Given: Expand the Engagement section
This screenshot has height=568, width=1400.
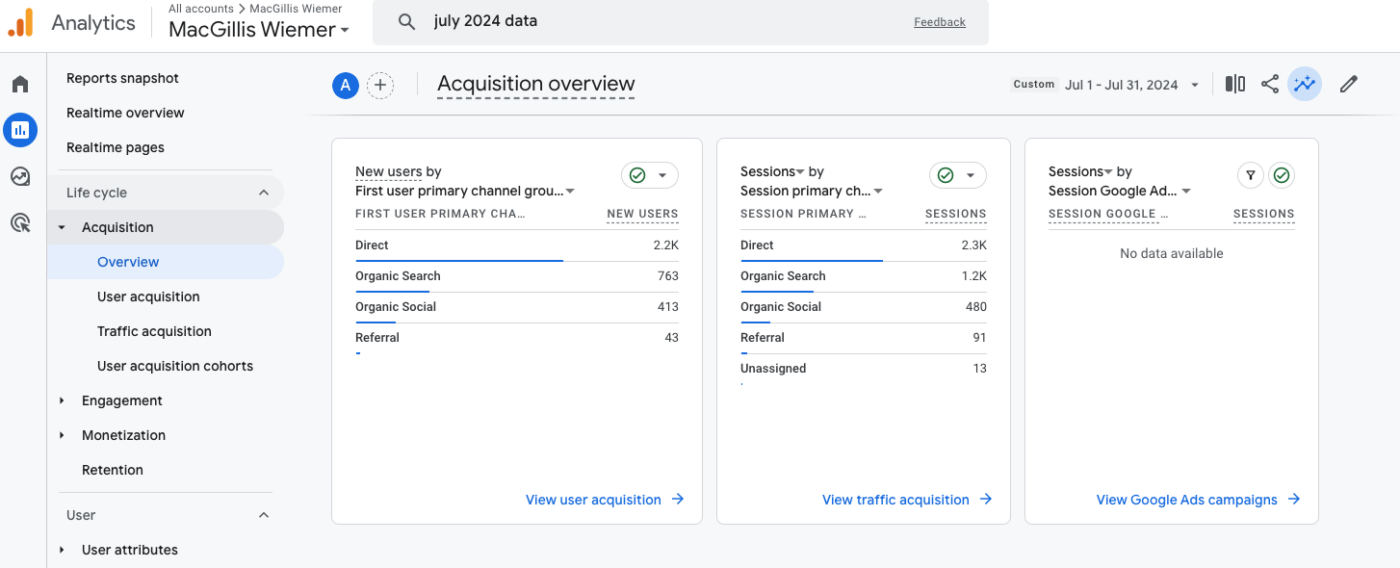Looking at the screenshot, I should coord(62,401).
